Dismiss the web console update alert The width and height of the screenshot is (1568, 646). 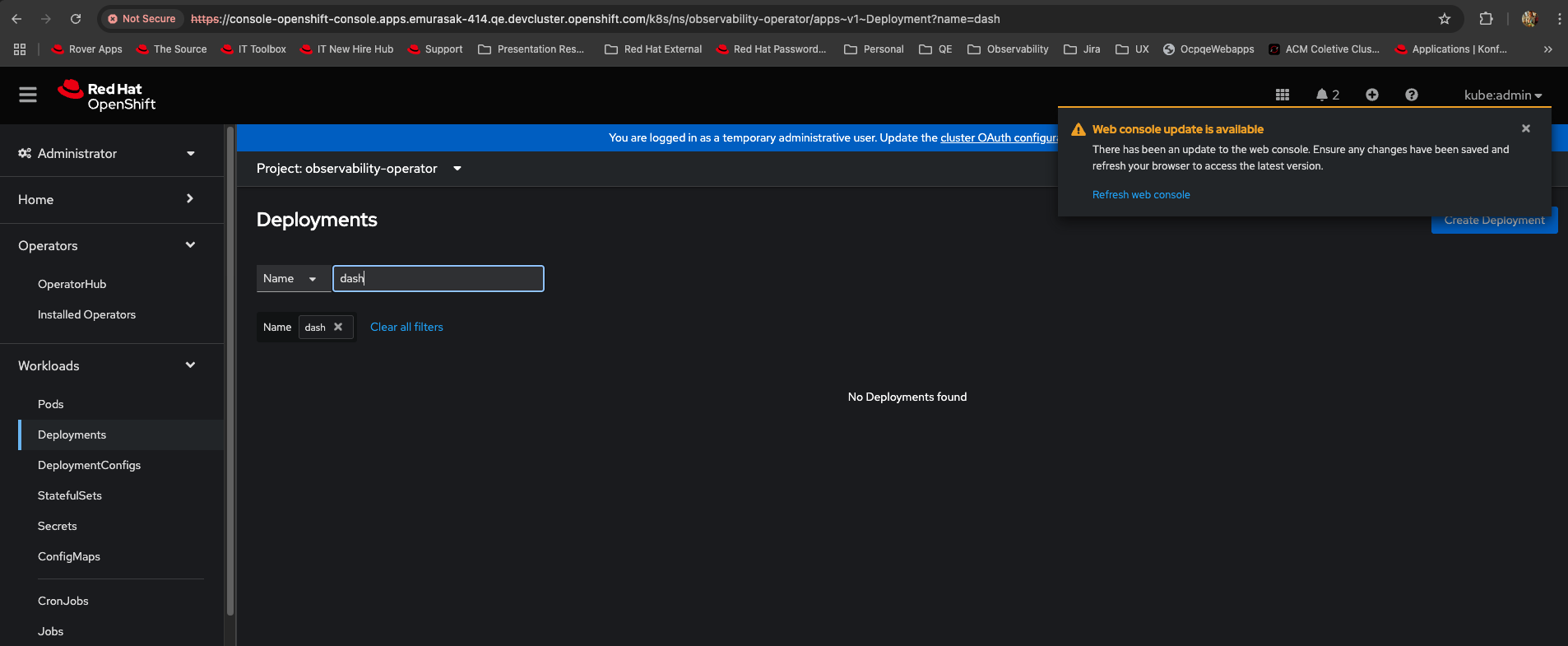[1526, 128]
